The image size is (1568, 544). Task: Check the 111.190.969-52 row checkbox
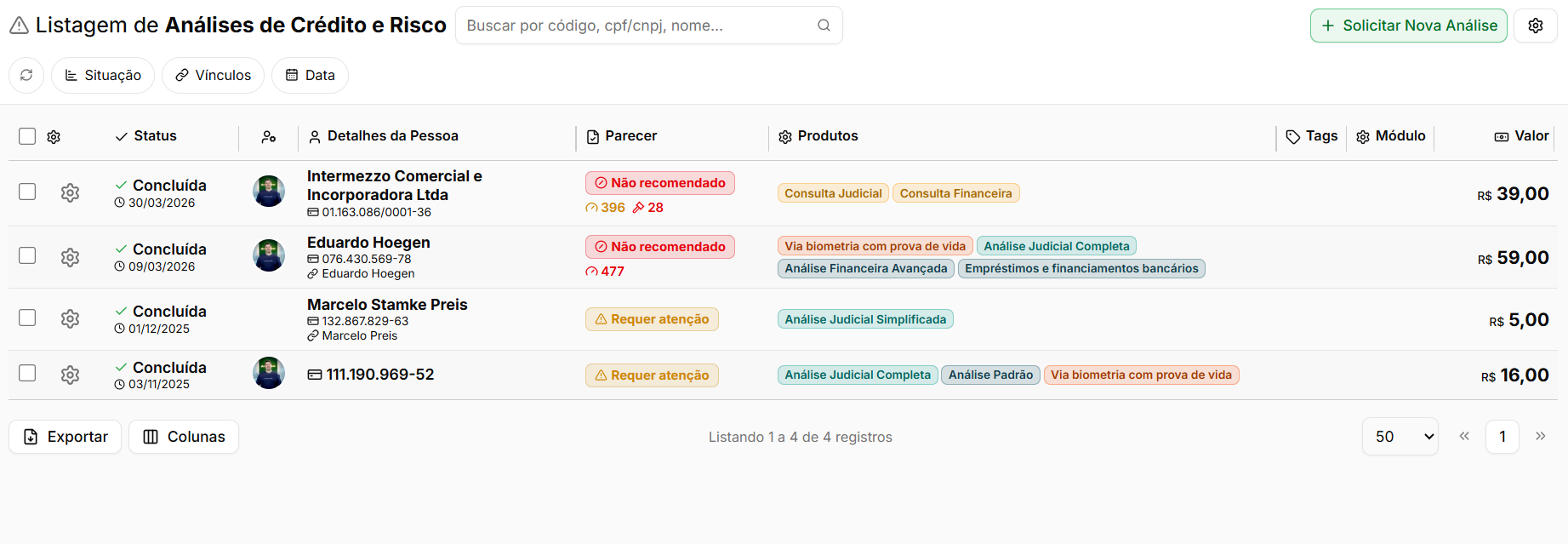coord(27,373)
